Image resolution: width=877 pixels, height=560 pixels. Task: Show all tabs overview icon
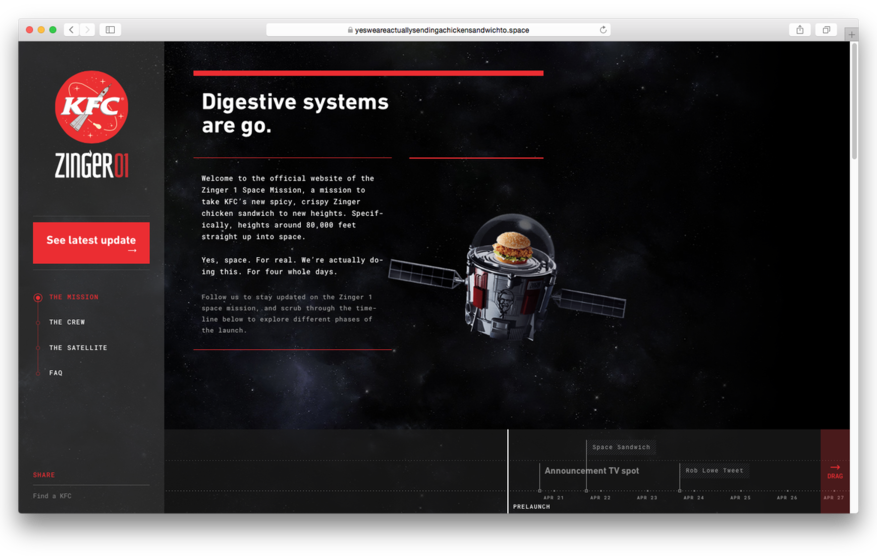(x=826, y=30)
